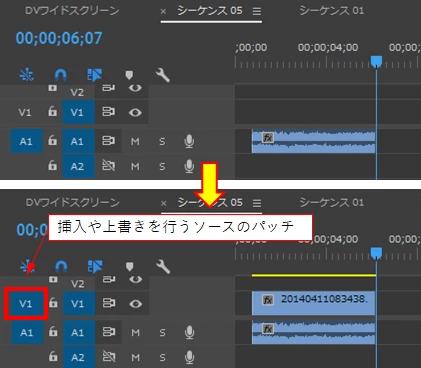Toggle V1 sync lock in upper timeline
The height and width of the screenshot is (368, 421).
pos(108,112)
